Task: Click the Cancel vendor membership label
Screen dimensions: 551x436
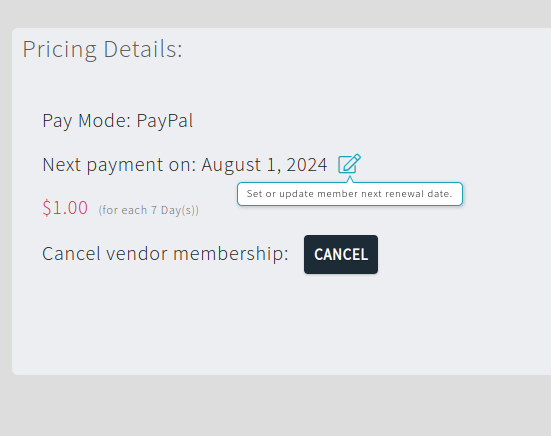Action: click(x=165, y=254)
